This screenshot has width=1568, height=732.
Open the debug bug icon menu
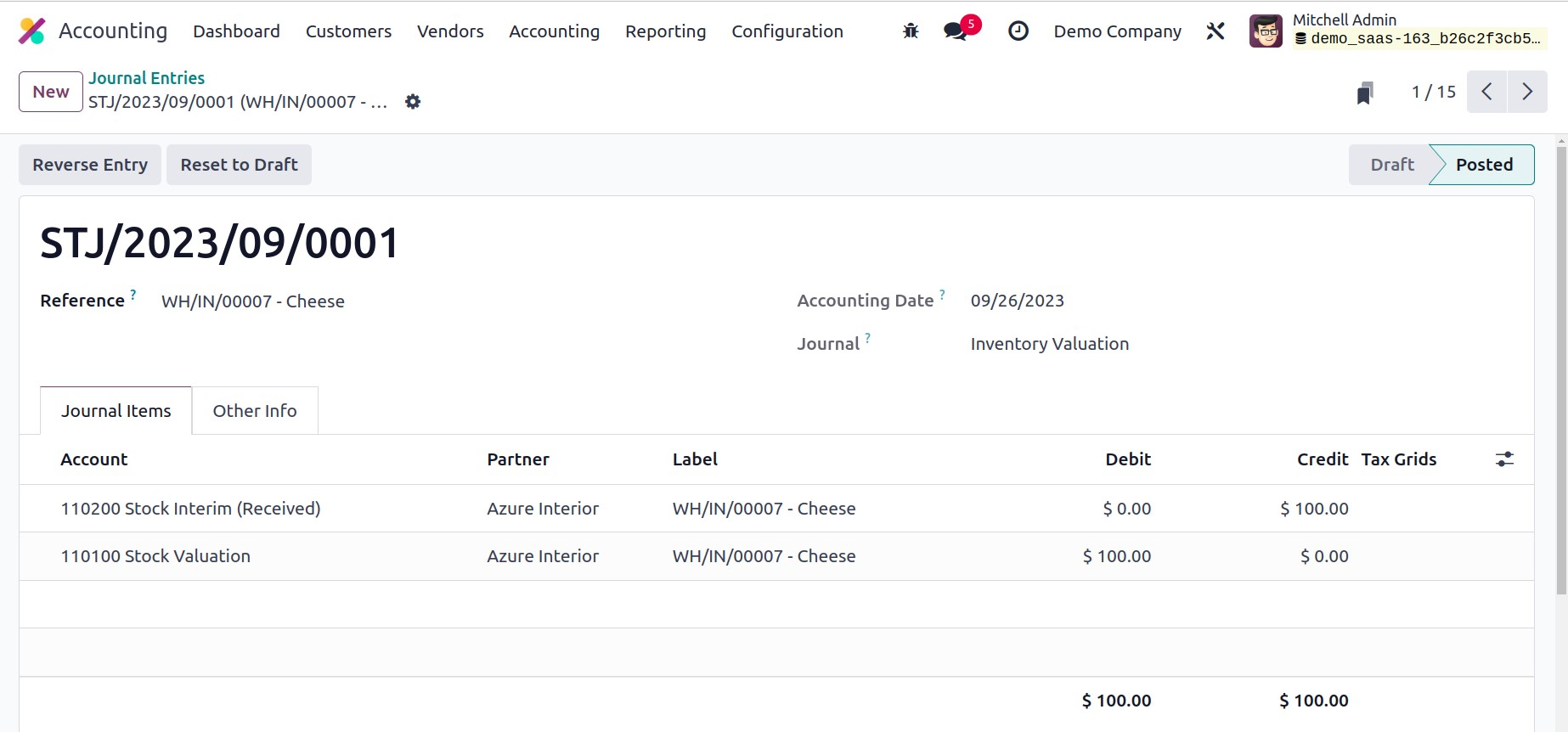point(911,31)
